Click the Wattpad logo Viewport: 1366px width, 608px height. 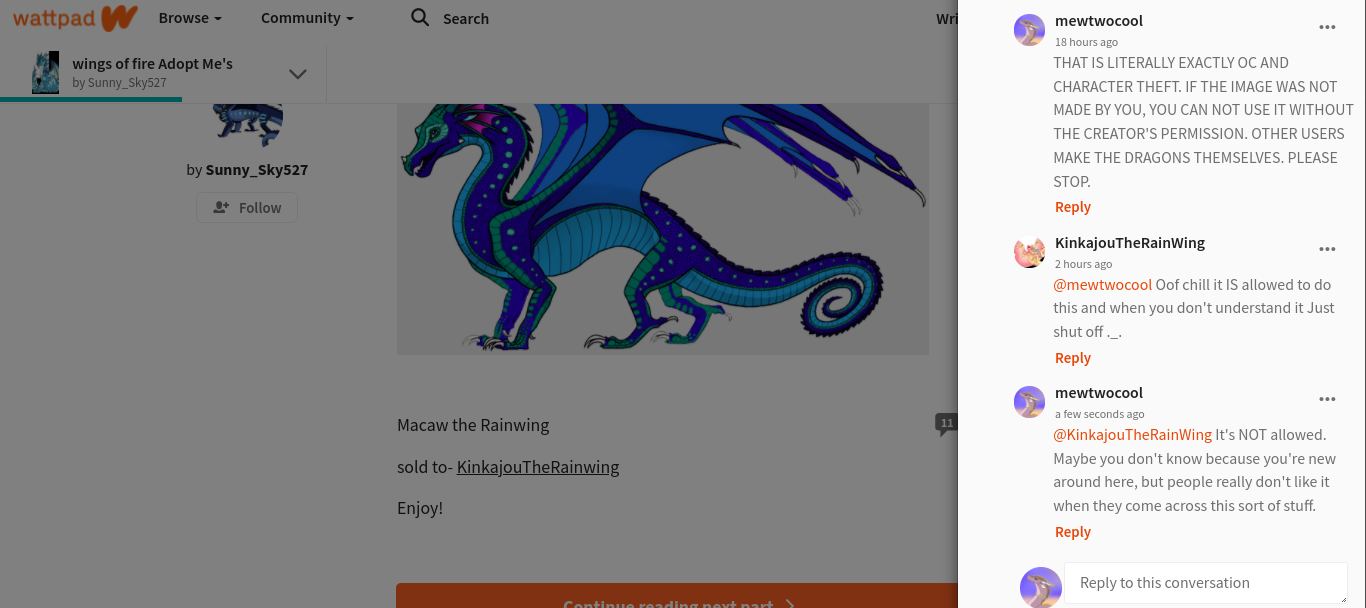[x=75, y=18]
